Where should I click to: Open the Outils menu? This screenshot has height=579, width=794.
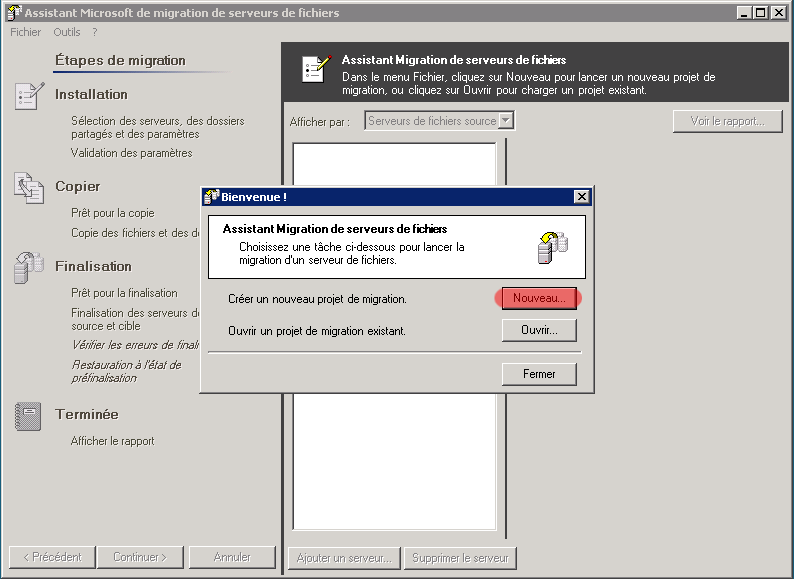coord(67,32)
